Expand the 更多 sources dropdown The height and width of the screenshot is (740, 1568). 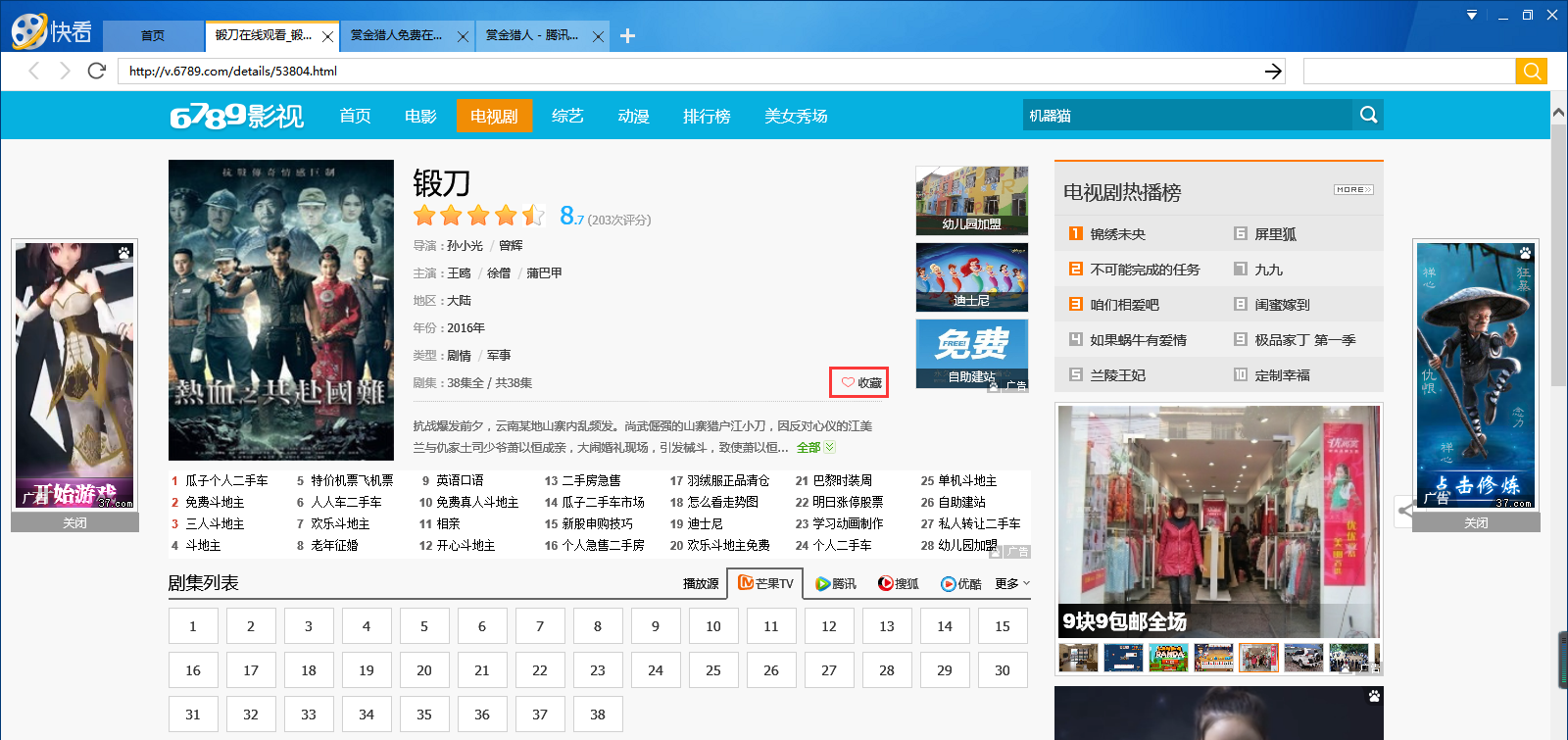pos(1012,583)
